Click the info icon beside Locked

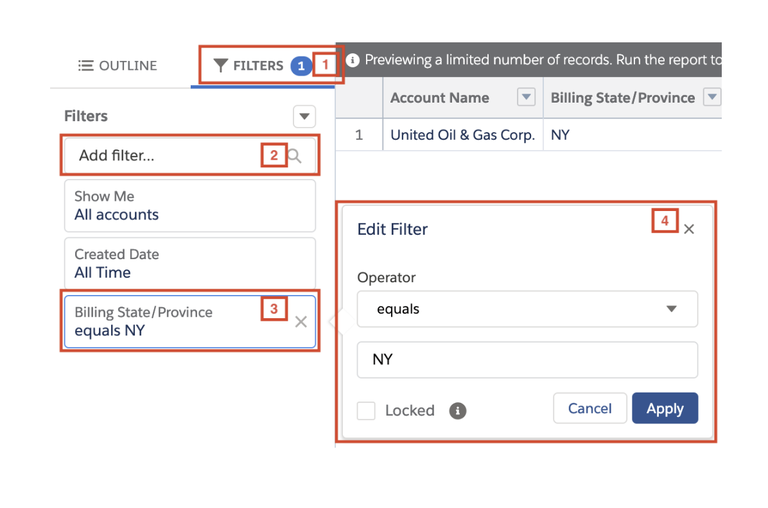(458, 410)
